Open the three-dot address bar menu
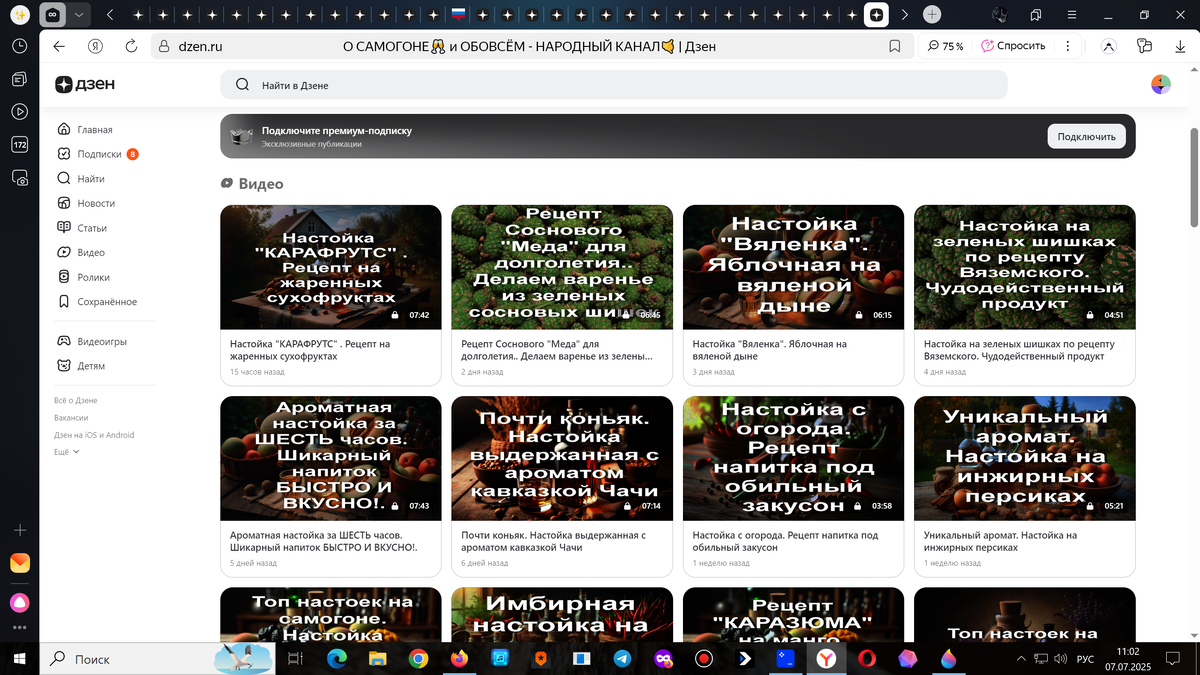The image size is (1200, 675). coord(1069,46)
